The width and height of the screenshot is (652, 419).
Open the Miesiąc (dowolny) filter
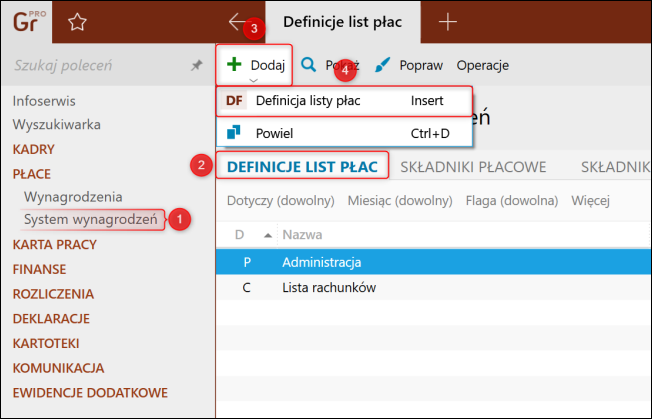tap(400, 201)
